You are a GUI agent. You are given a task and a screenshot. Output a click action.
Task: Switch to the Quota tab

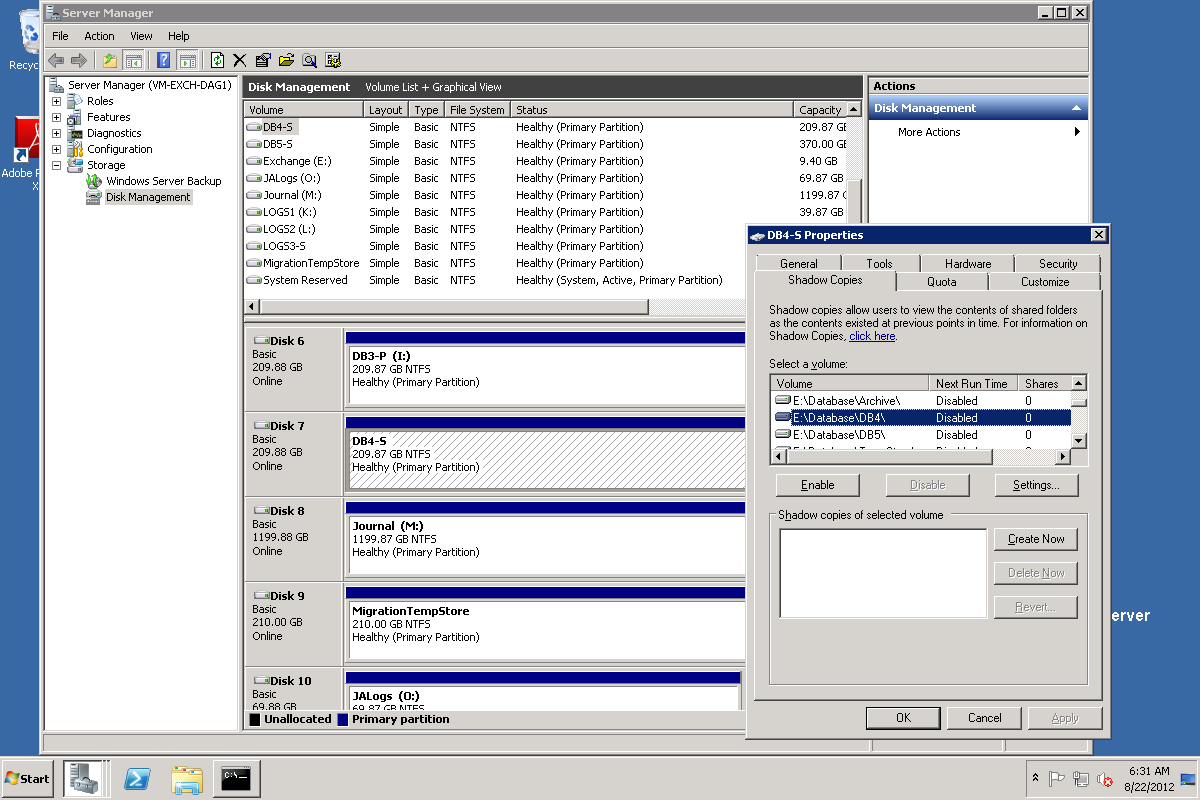[941, 282]
